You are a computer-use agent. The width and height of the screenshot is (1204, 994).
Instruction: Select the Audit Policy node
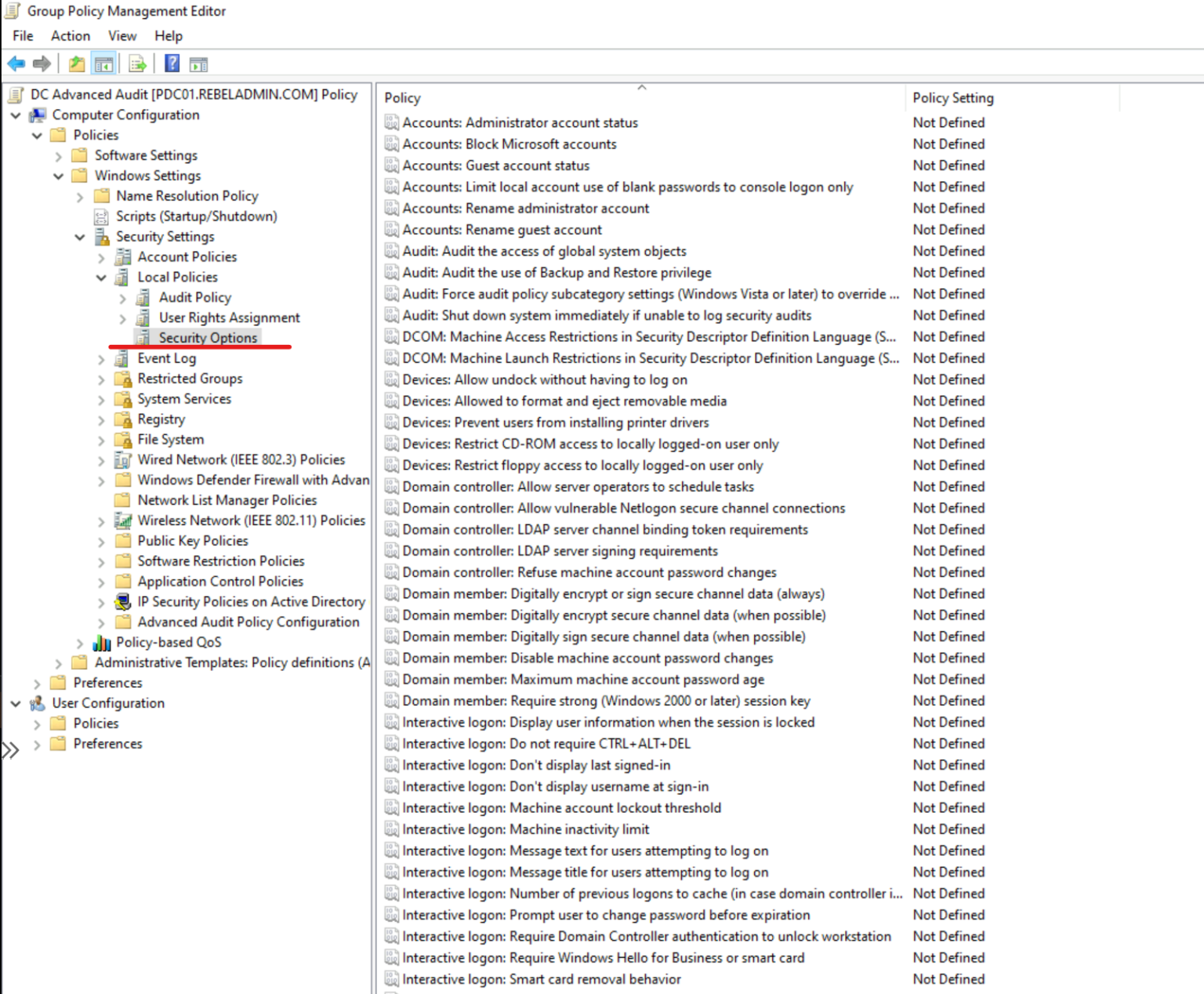coord(194,297)
